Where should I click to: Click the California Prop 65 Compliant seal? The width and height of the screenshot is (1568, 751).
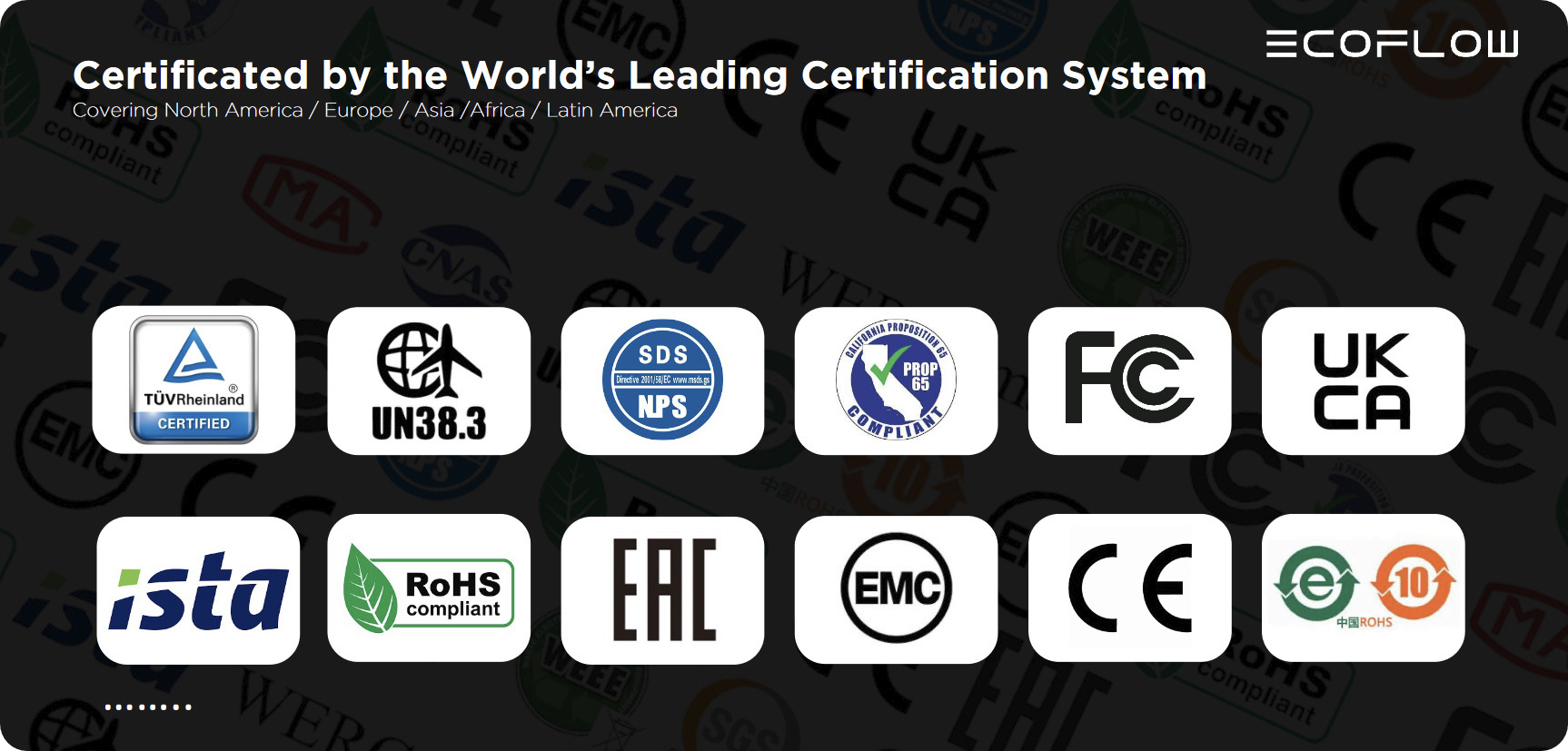[896, 380]
